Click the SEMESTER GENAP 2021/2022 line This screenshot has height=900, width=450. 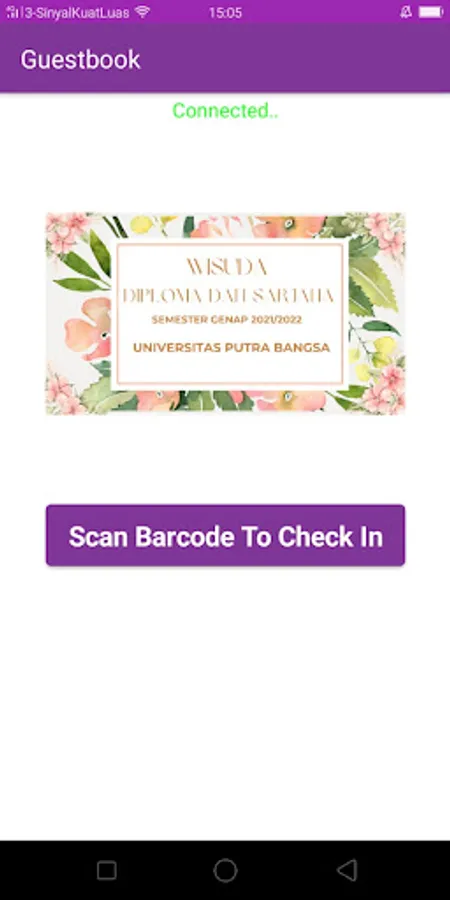tap(227, 320)
